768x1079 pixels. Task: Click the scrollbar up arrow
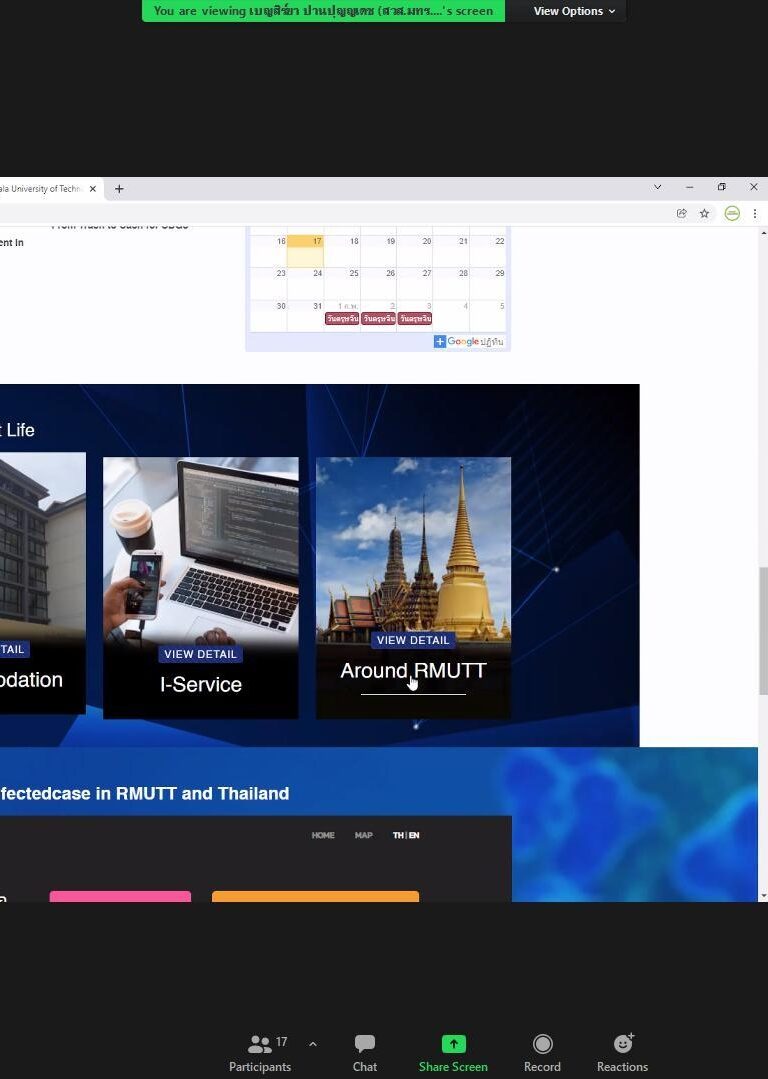763,233
